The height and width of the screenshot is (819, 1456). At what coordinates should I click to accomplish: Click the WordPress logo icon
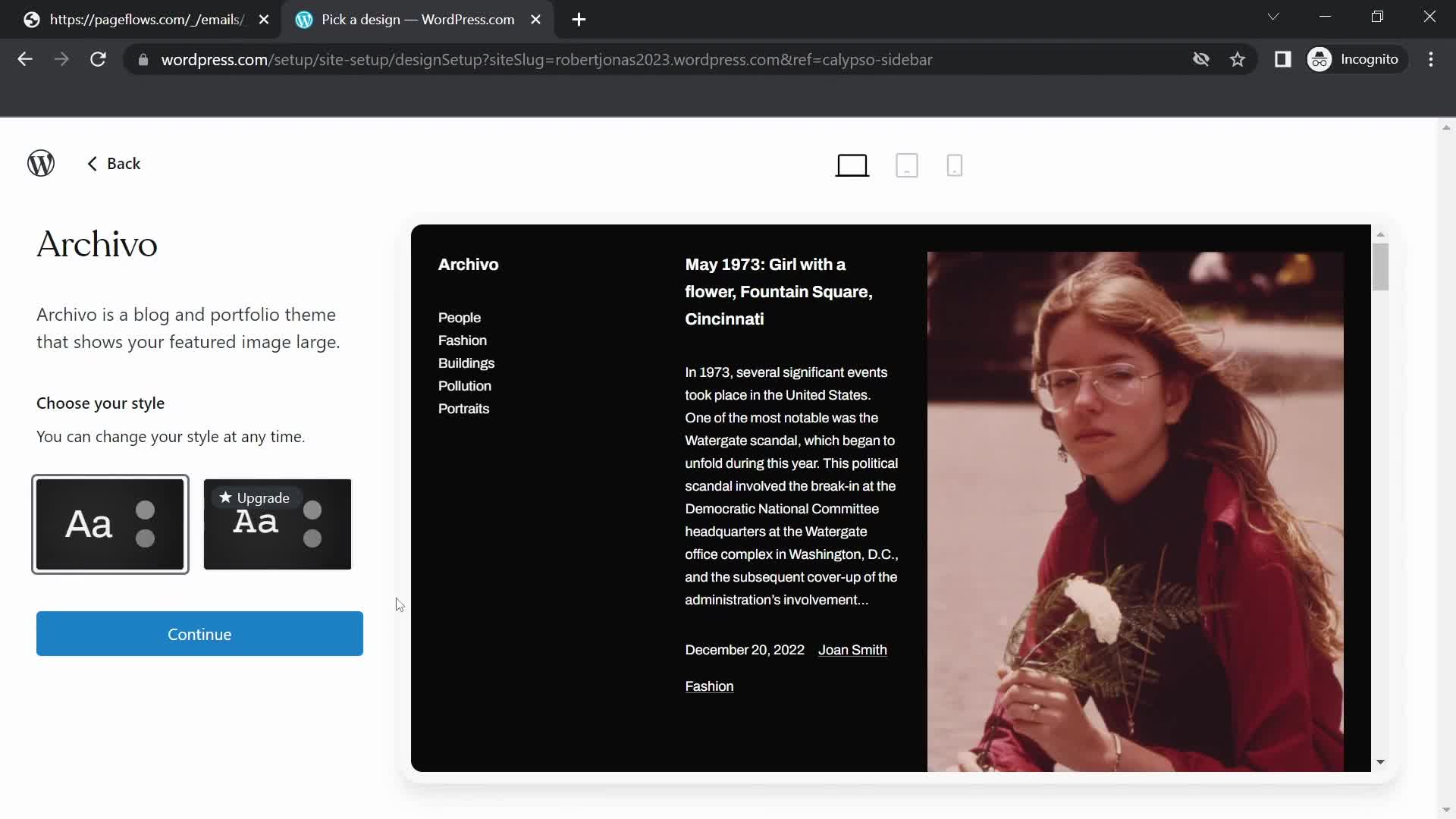[41, 163]
